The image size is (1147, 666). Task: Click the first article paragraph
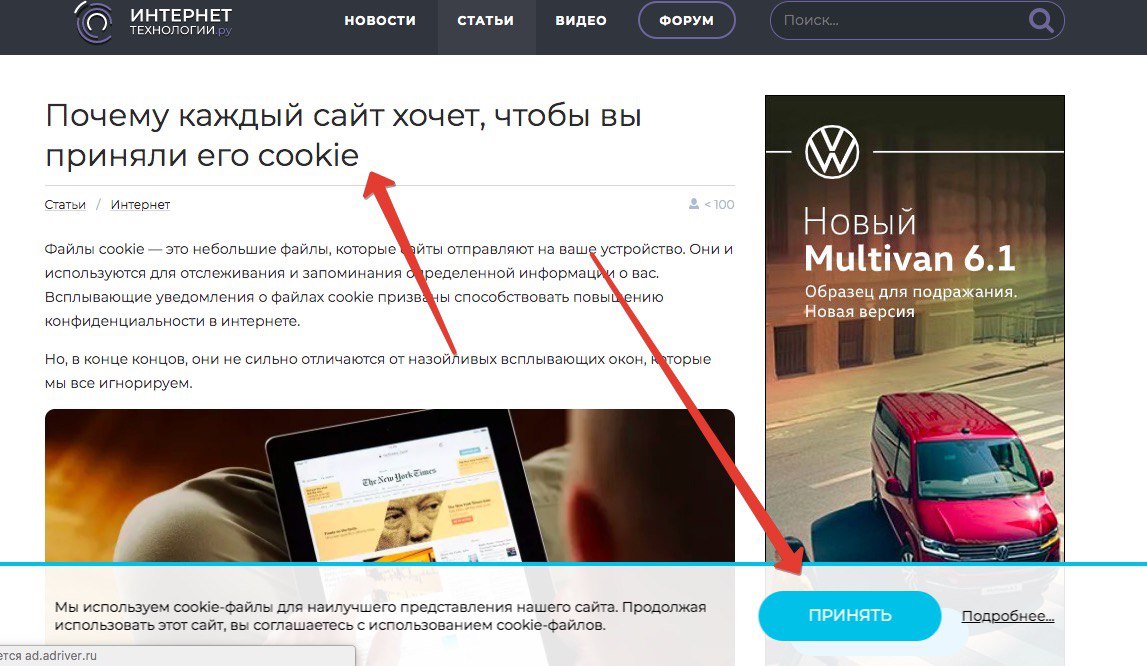pos(388,285)
